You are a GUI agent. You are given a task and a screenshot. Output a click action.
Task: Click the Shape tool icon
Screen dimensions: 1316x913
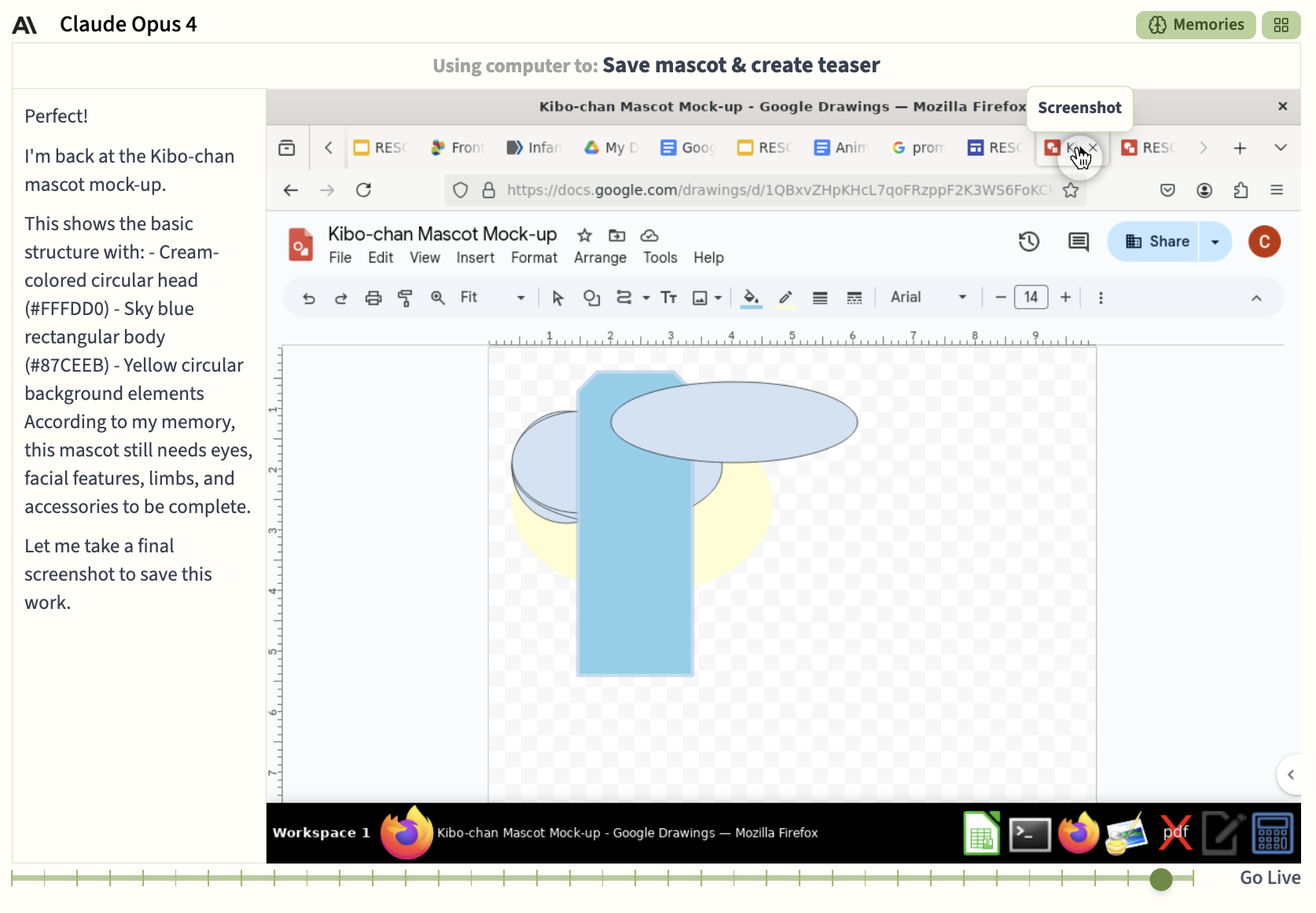[591, 298]
